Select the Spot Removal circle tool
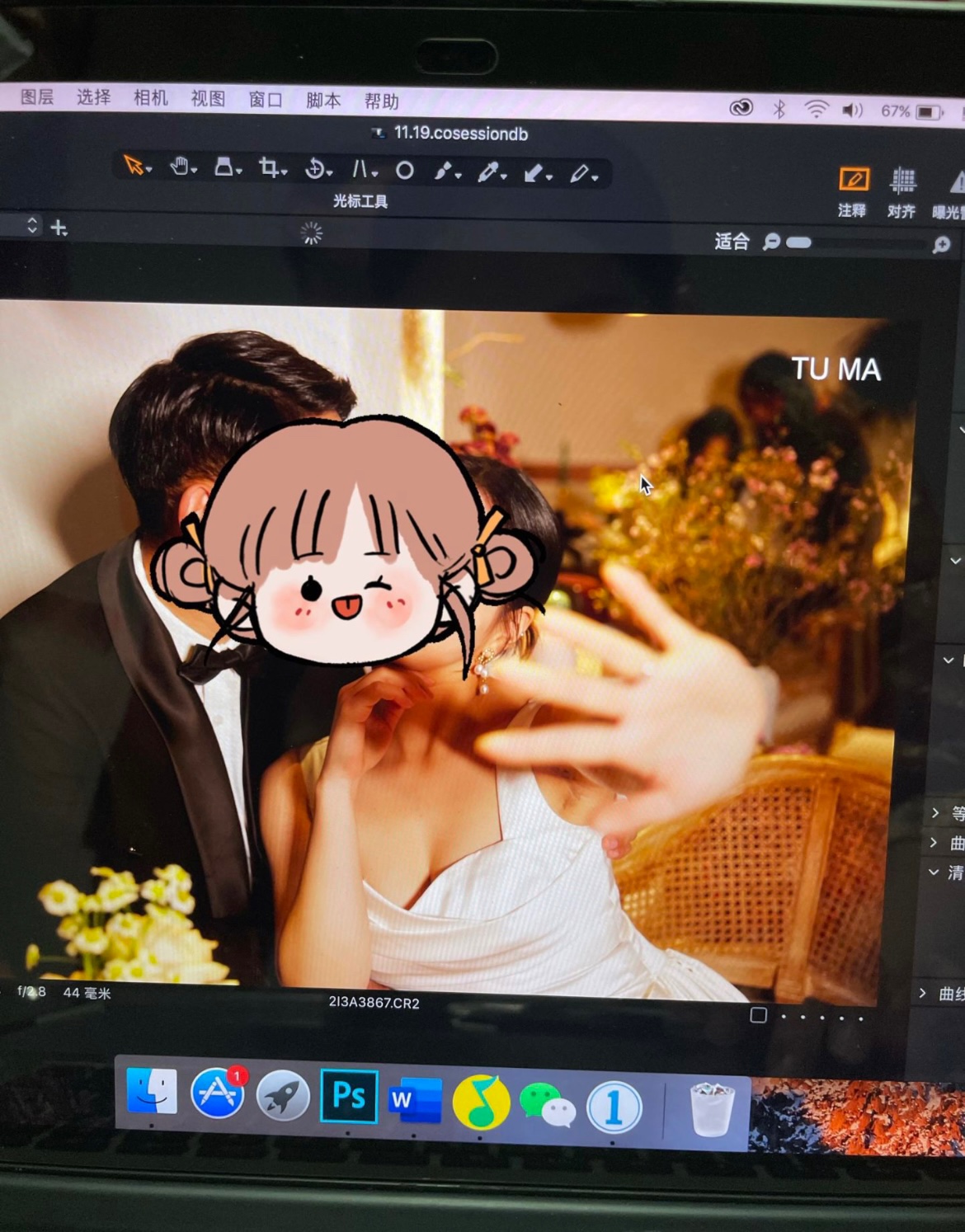 (404, 171)
